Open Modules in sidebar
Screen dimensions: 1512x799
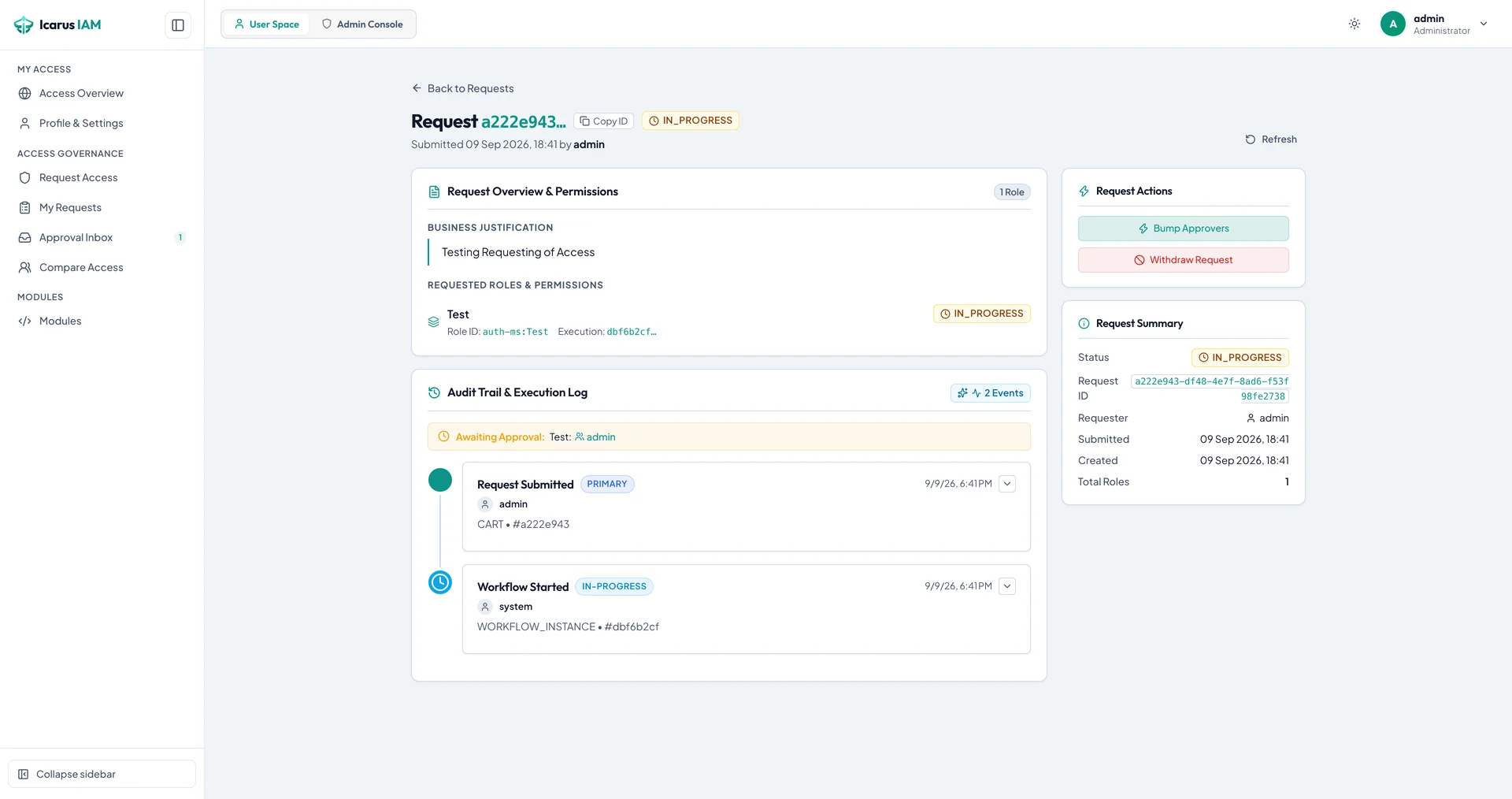102,321
